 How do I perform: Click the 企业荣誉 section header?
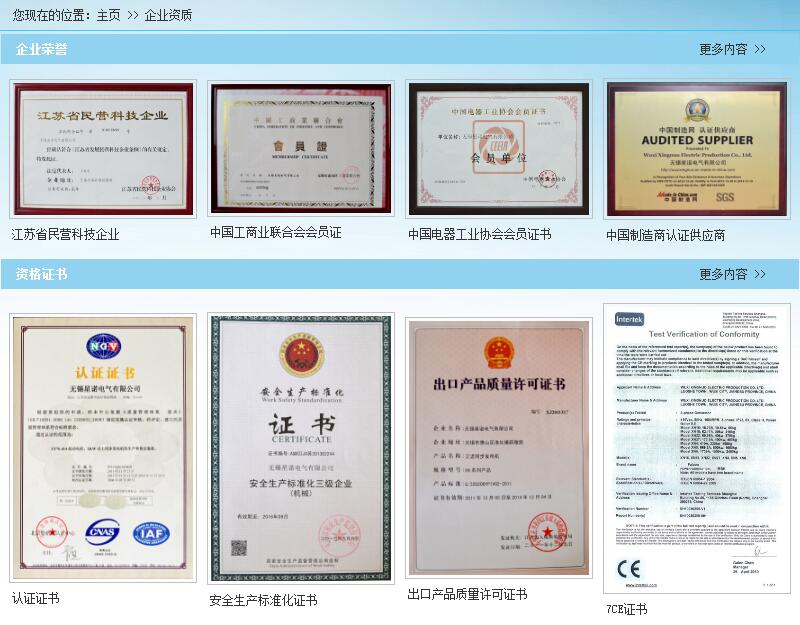42,49
